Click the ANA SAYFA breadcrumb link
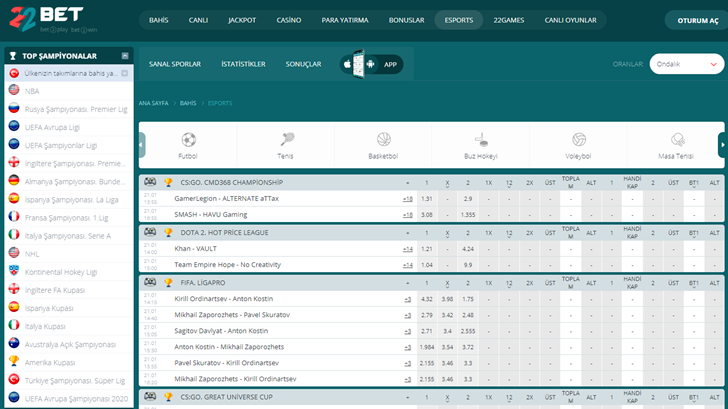 (153, 103)
